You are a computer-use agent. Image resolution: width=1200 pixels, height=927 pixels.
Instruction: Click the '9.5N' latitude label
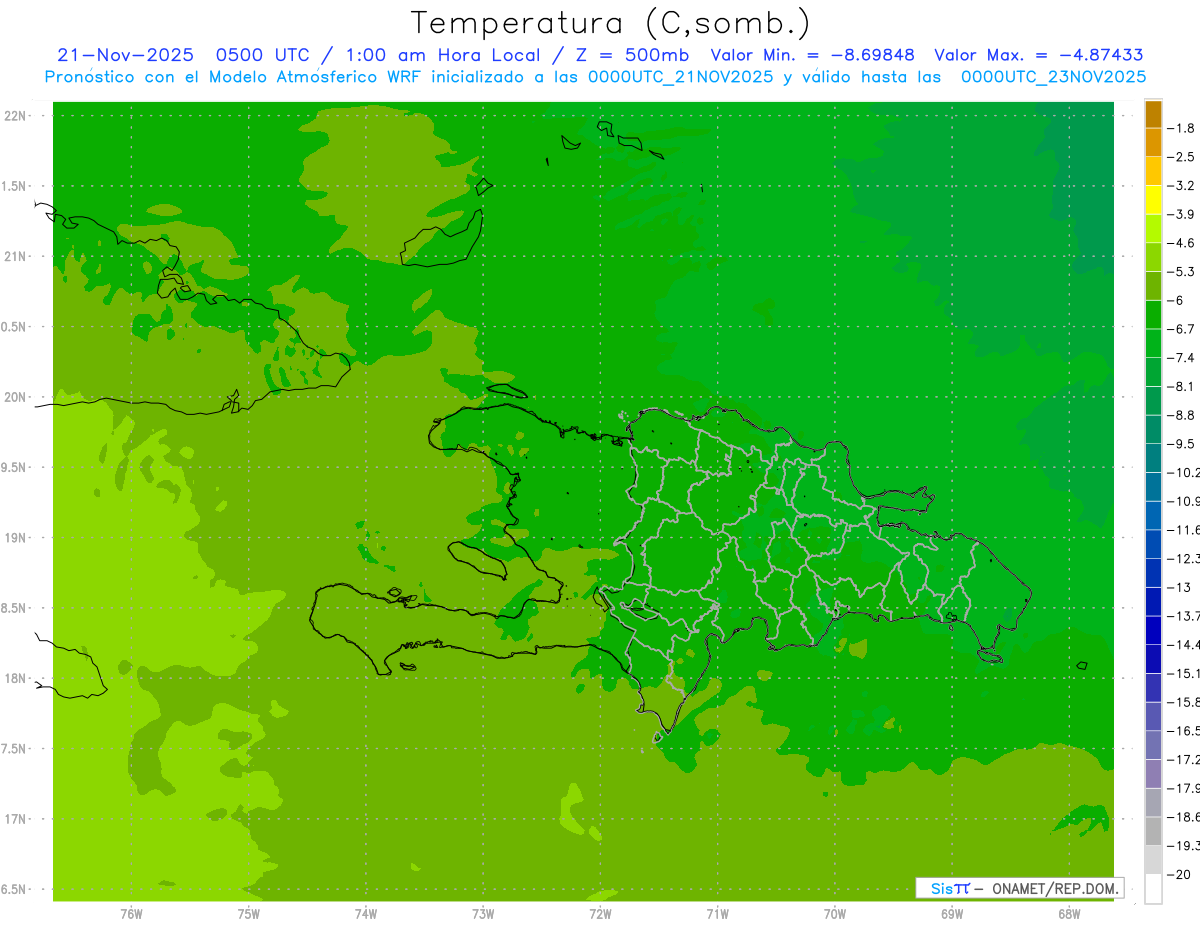click(x=15, y=468)
